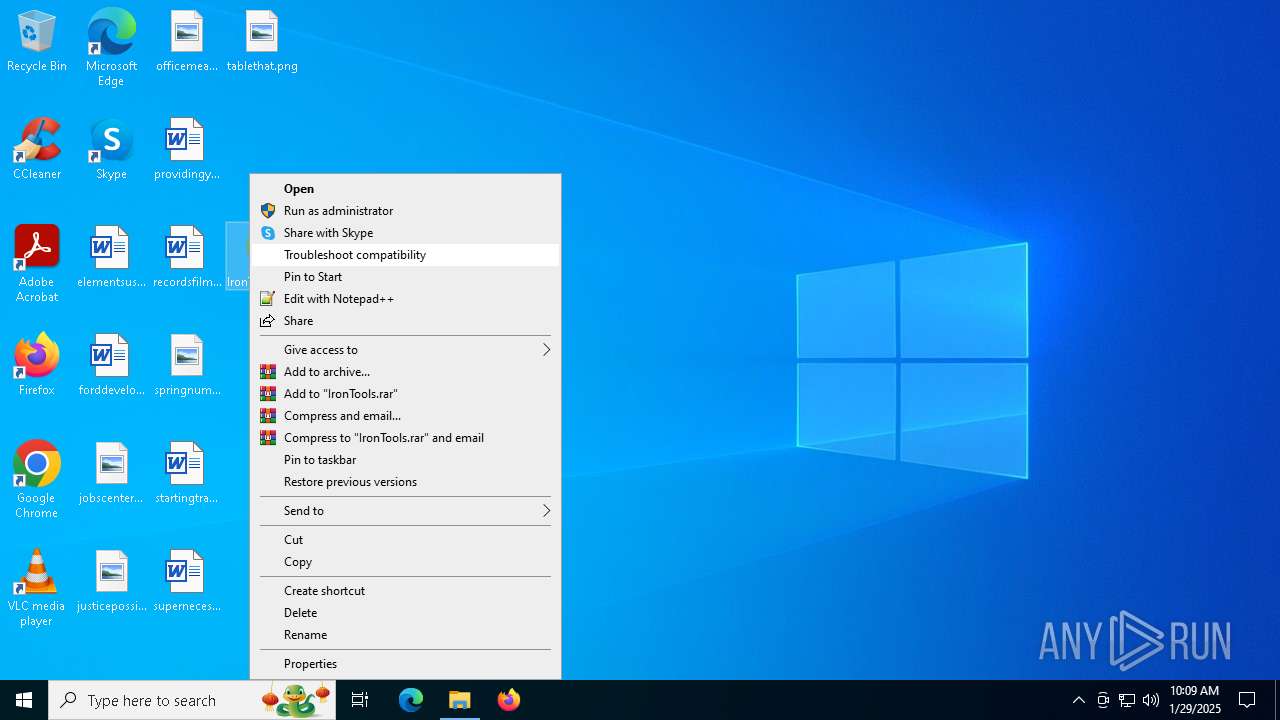Click the Task View taskbar button
The image size is (1280, 720).
pyautogui.click(x=360, y=700)
